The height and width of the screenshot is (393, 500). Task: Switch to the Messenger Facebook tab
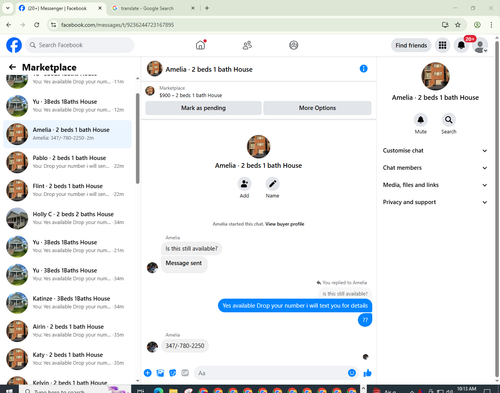click(x=57, y=8)
